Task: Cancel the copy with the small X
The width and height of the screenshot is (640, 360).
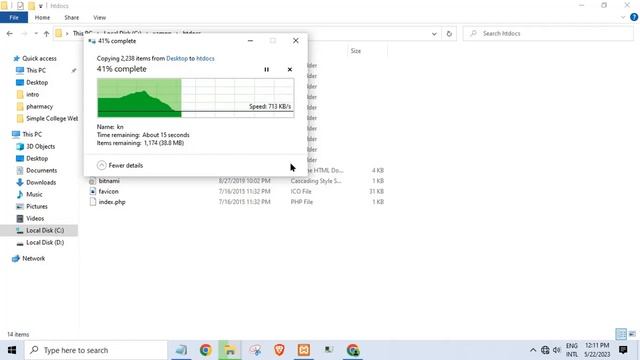Action: pos(290,70)
